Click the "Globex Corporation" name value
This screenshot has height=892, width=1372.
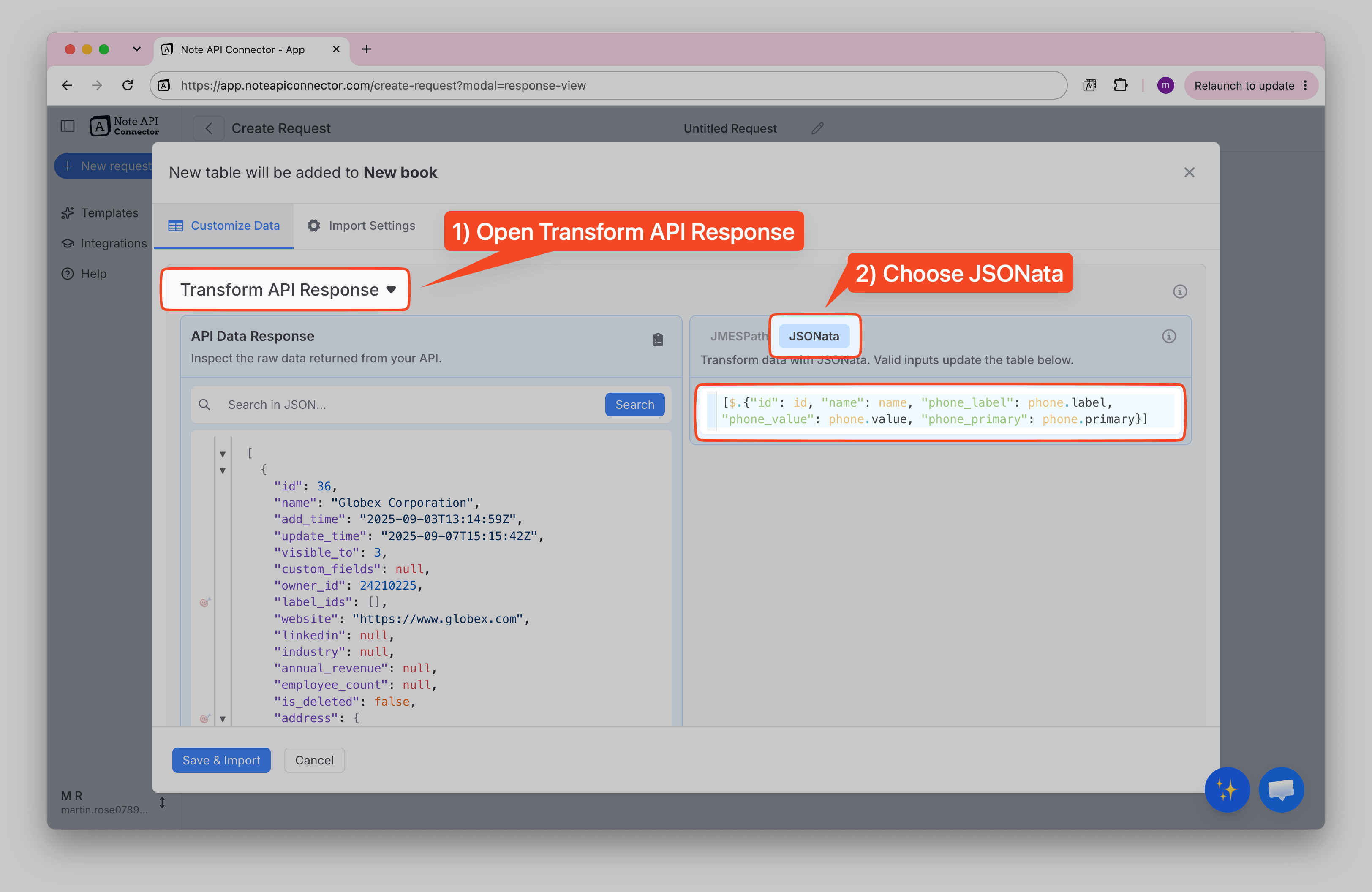point(402,503)
